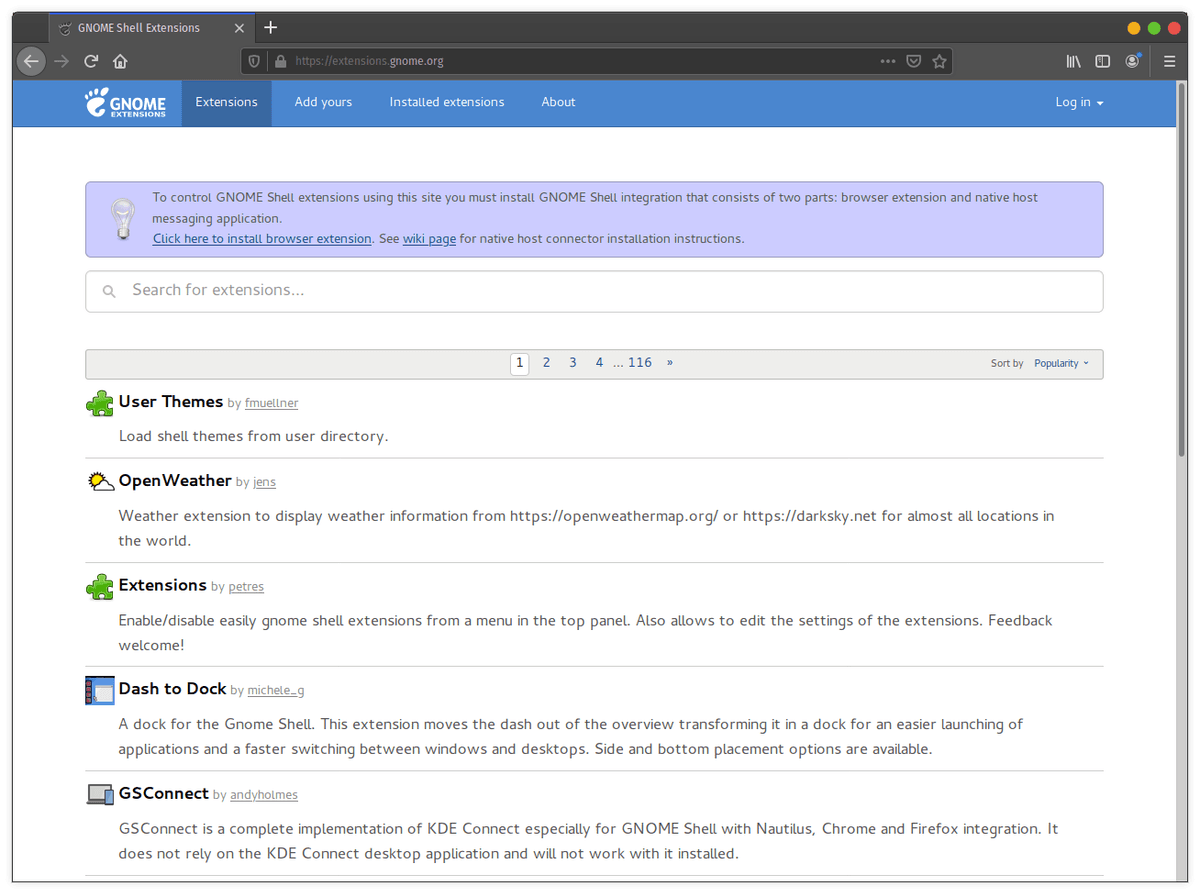Click the lightbulb info icon
1200x894 pixels.
tap(122, 219)
